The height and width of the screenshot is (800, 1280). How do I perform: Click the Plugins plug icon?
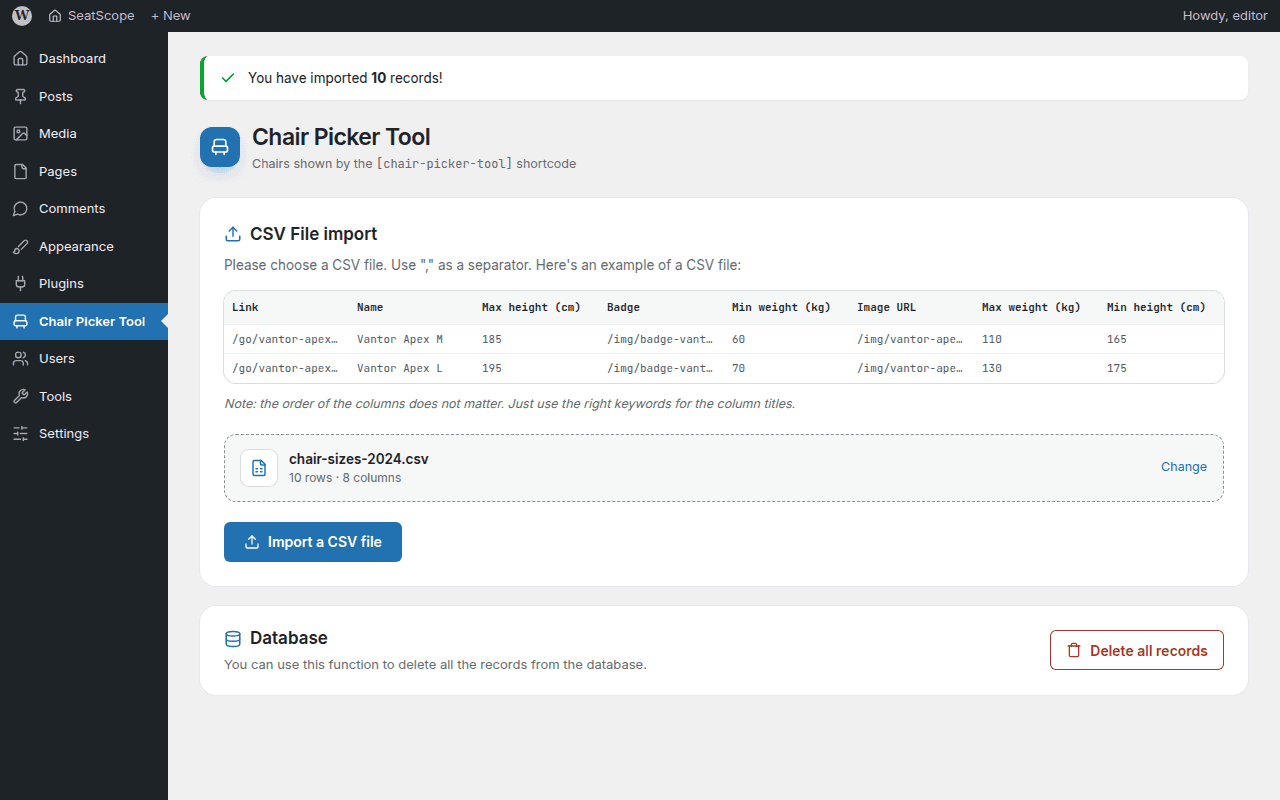[x=20, y=284]
